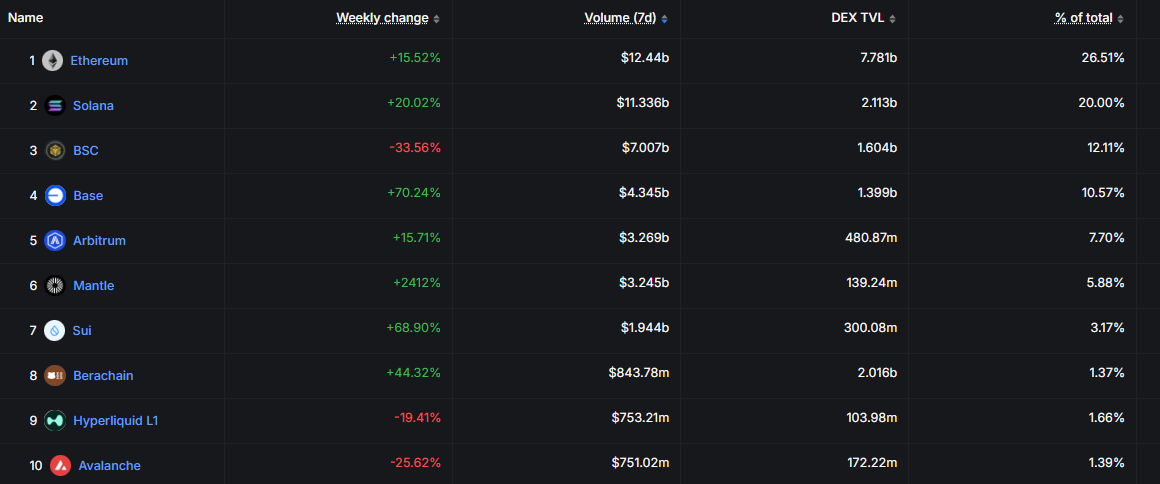Image resolution: width=1160 pixels, height=484 pixels.
Task: Sort table by Weekly change header
Action: point(382,18)
